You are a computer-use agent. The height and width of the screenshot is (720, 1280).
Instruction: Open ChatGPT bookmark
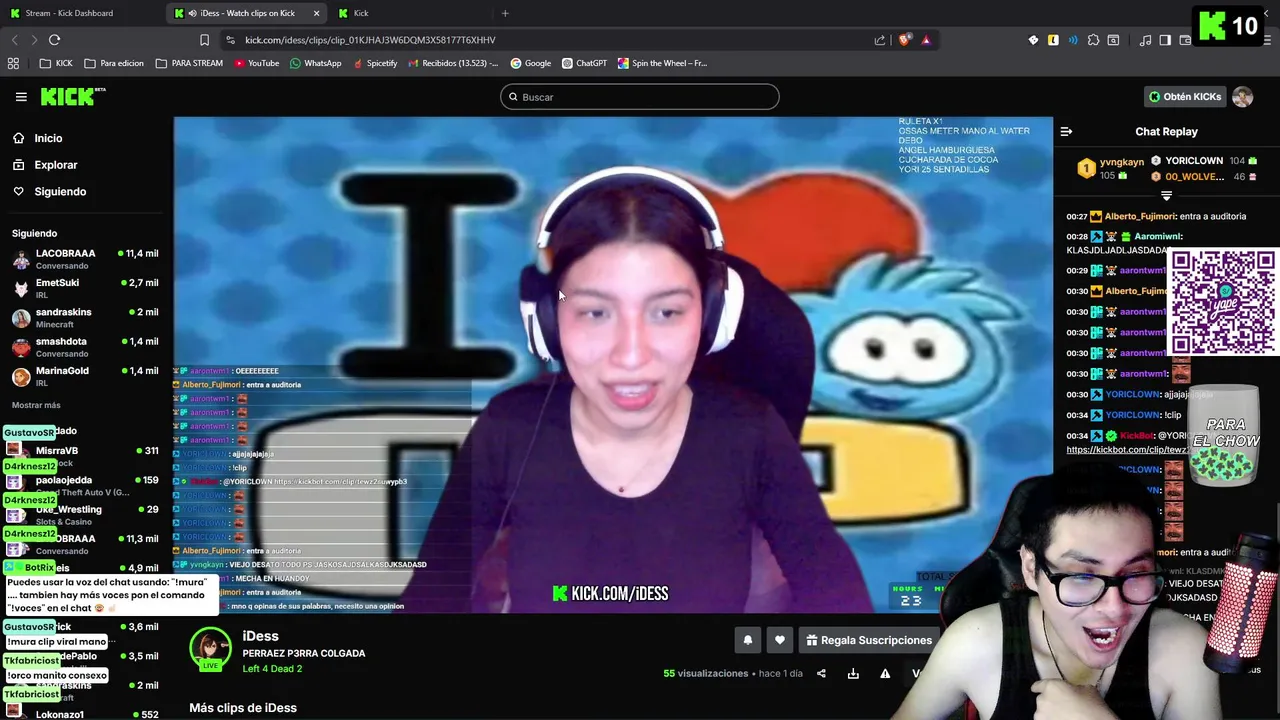point(584,63)
